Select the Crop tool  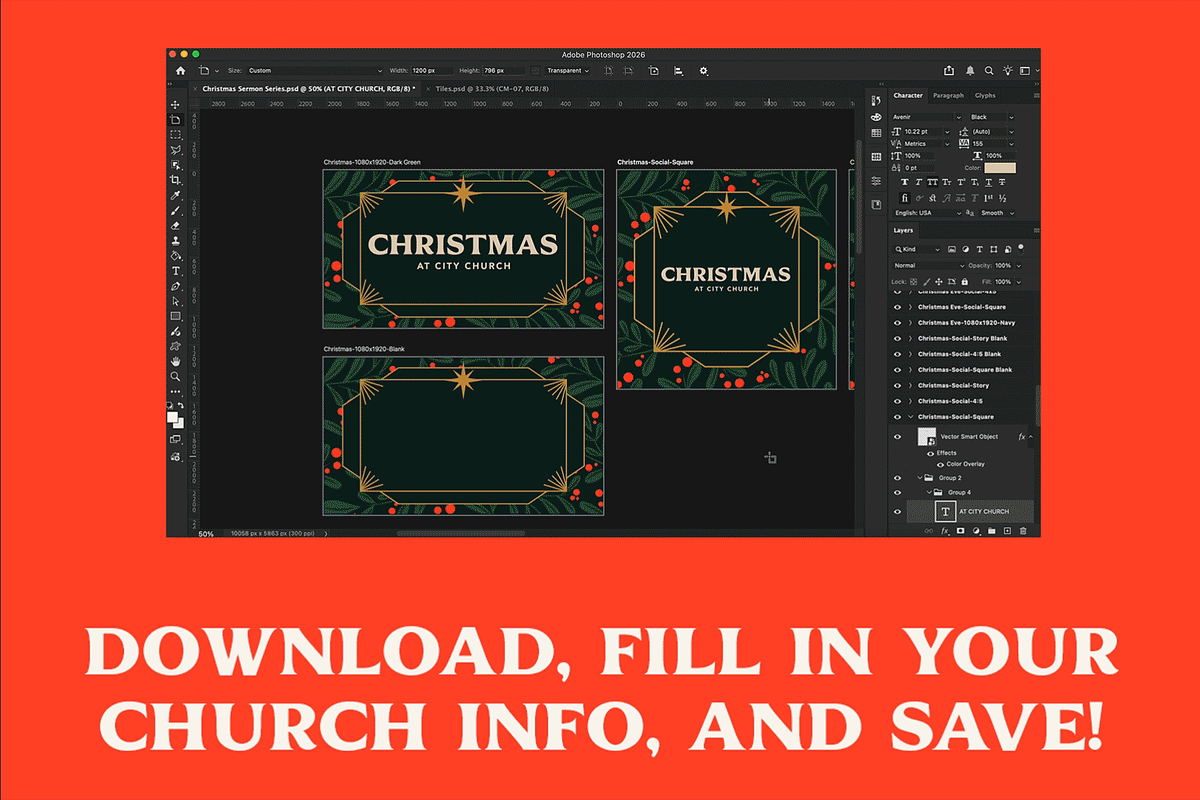pyautogui.click(x=176, y=180)
